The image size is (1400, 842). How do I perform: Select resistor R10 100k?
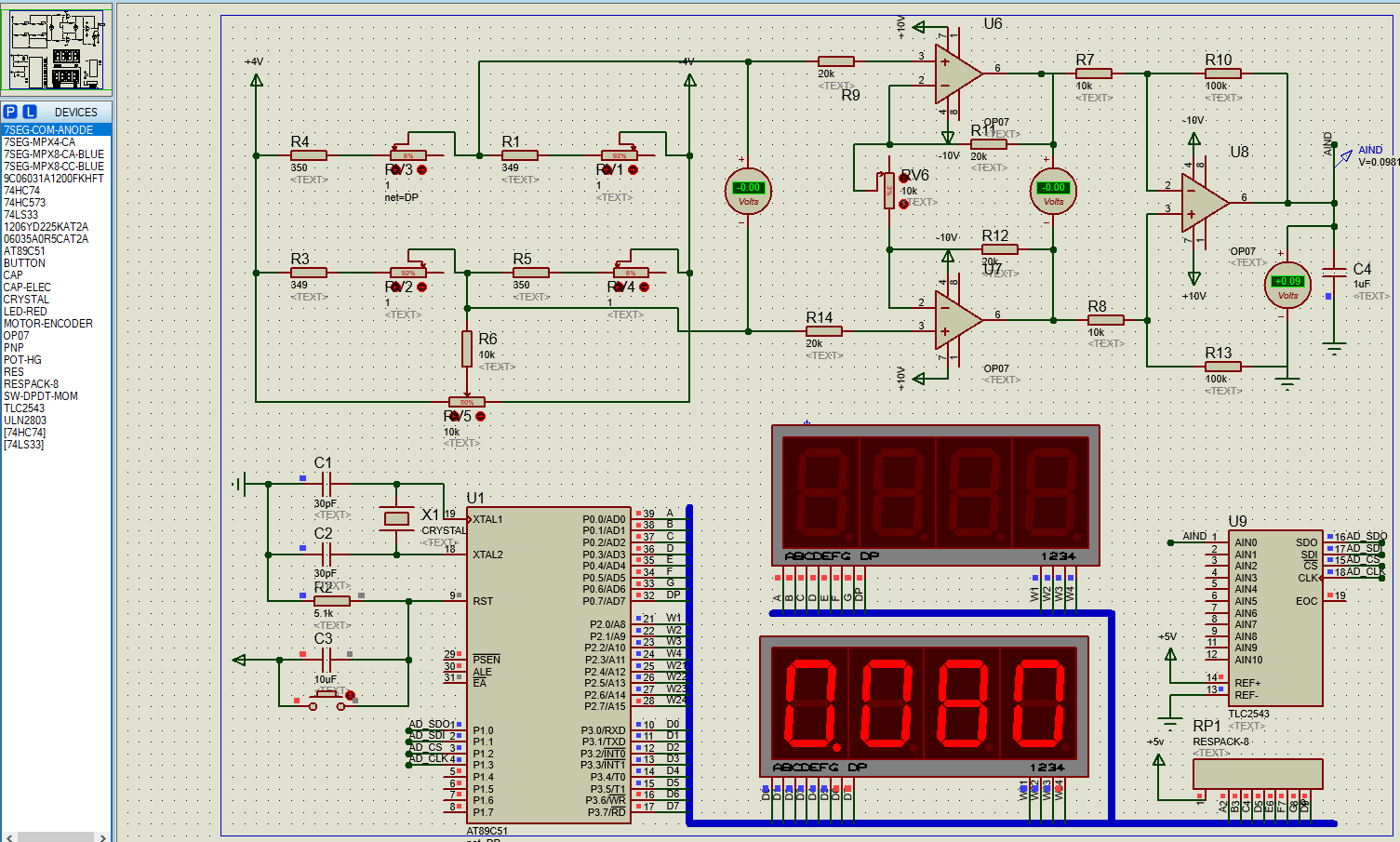[x=1222, y=74]
